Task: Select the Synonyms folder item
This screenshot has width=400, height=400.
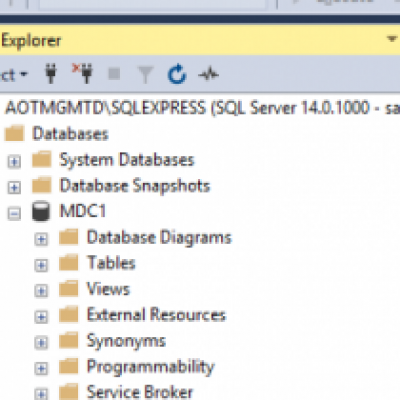Action: [x=126, y=341]
